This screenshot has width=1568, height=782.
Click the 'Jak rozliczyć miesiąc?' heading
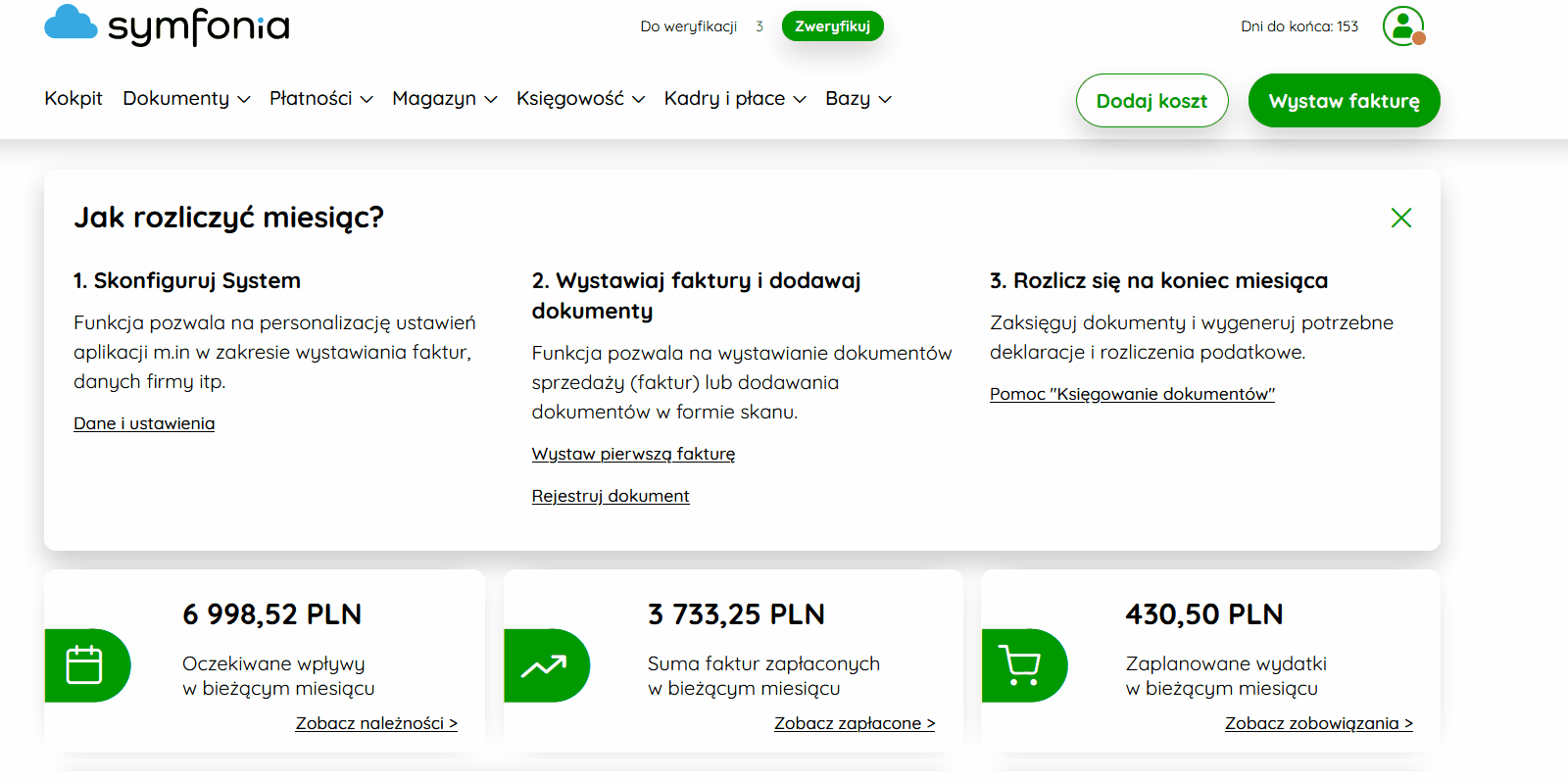click(x=229, y=218)
